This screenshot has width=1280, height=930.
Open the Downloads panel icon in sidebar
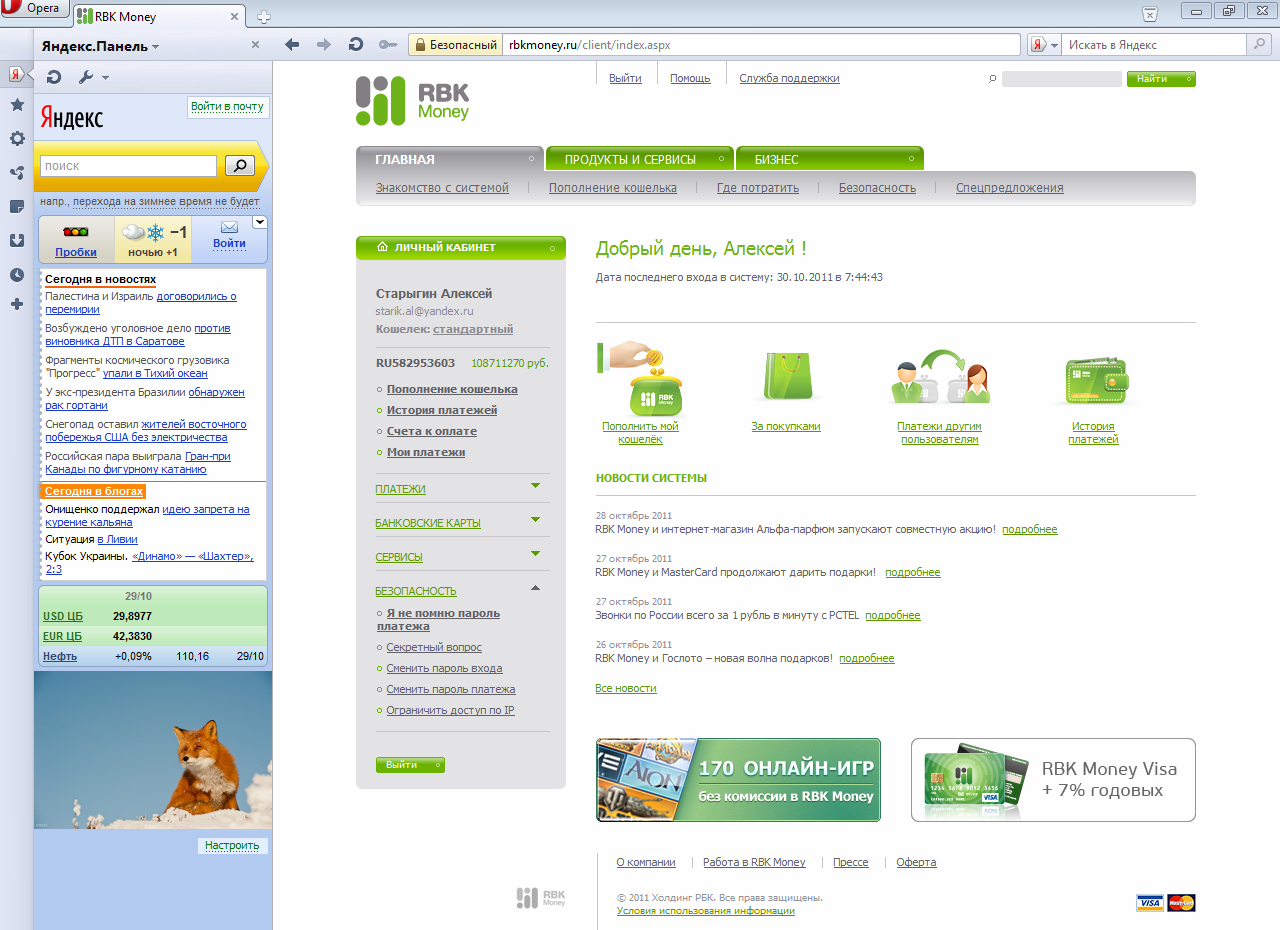(17, 240)
